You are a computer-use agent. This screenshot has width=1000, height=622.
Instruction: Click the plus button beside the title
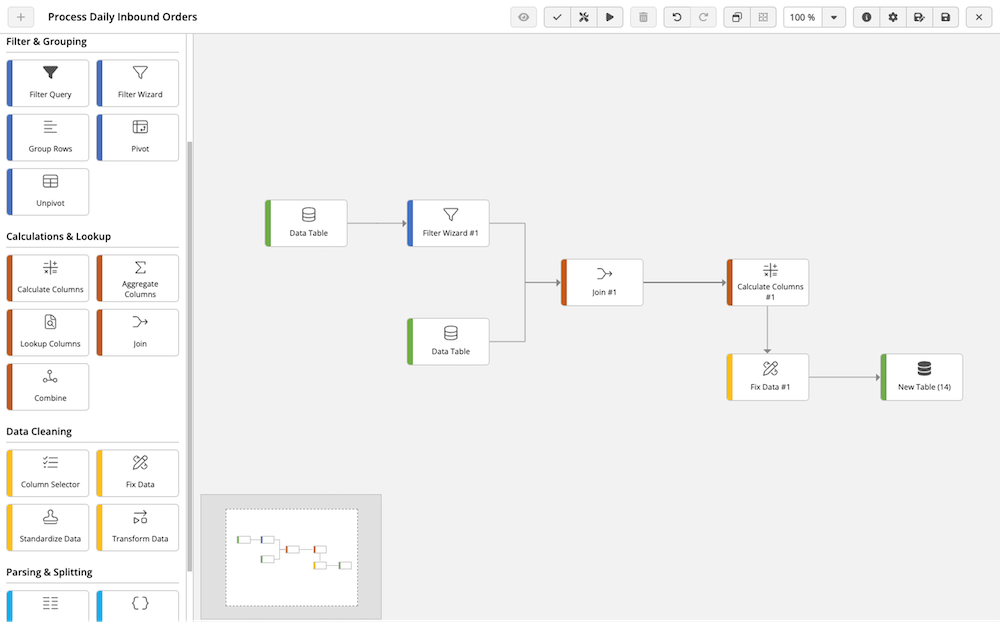20,17
